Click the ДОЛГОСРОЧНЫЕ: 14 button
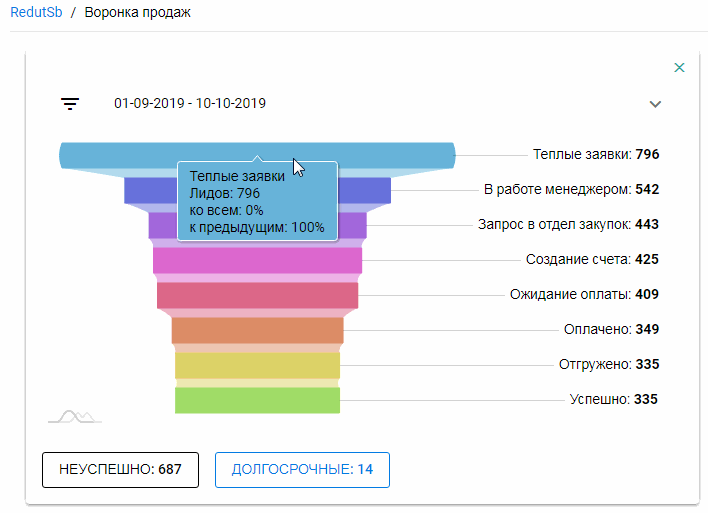This screenshot has height=513, width=708. point(302,470)
